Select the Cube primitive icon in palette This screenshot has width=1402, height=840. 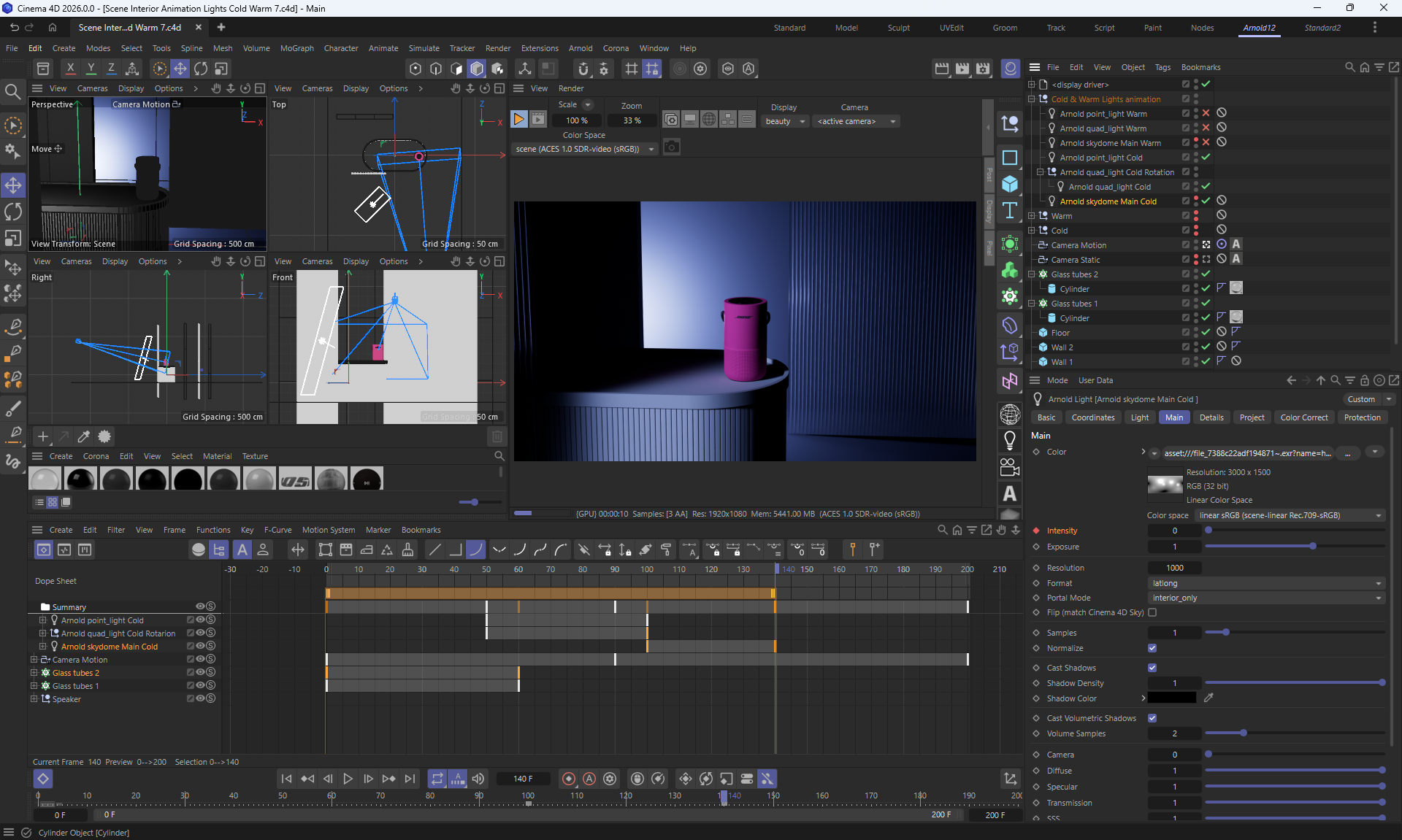(x=1010, y=184)
